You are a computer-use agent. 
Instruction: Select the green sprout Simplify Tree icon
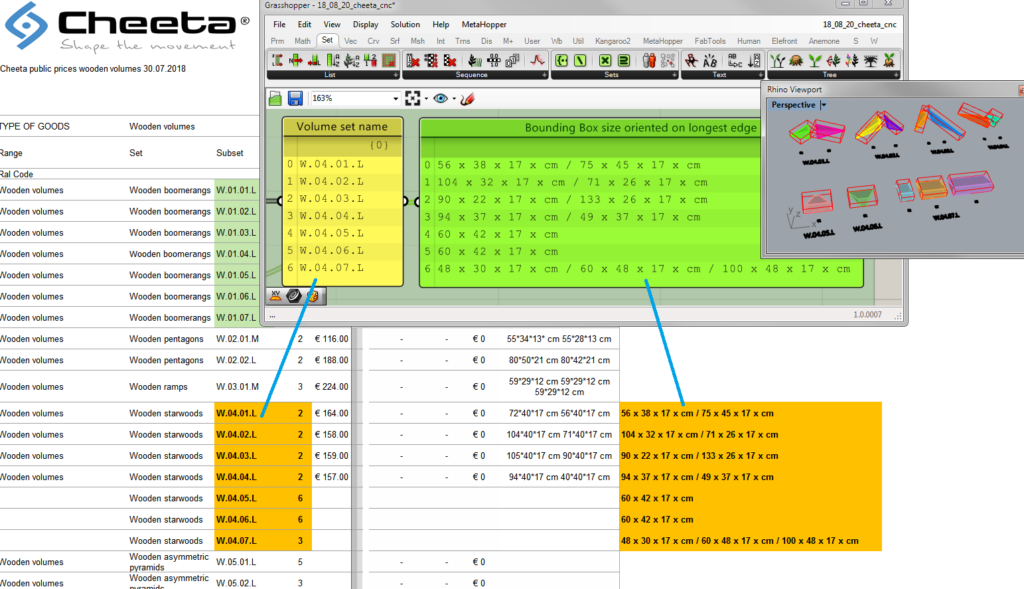(x=814, y=61)
